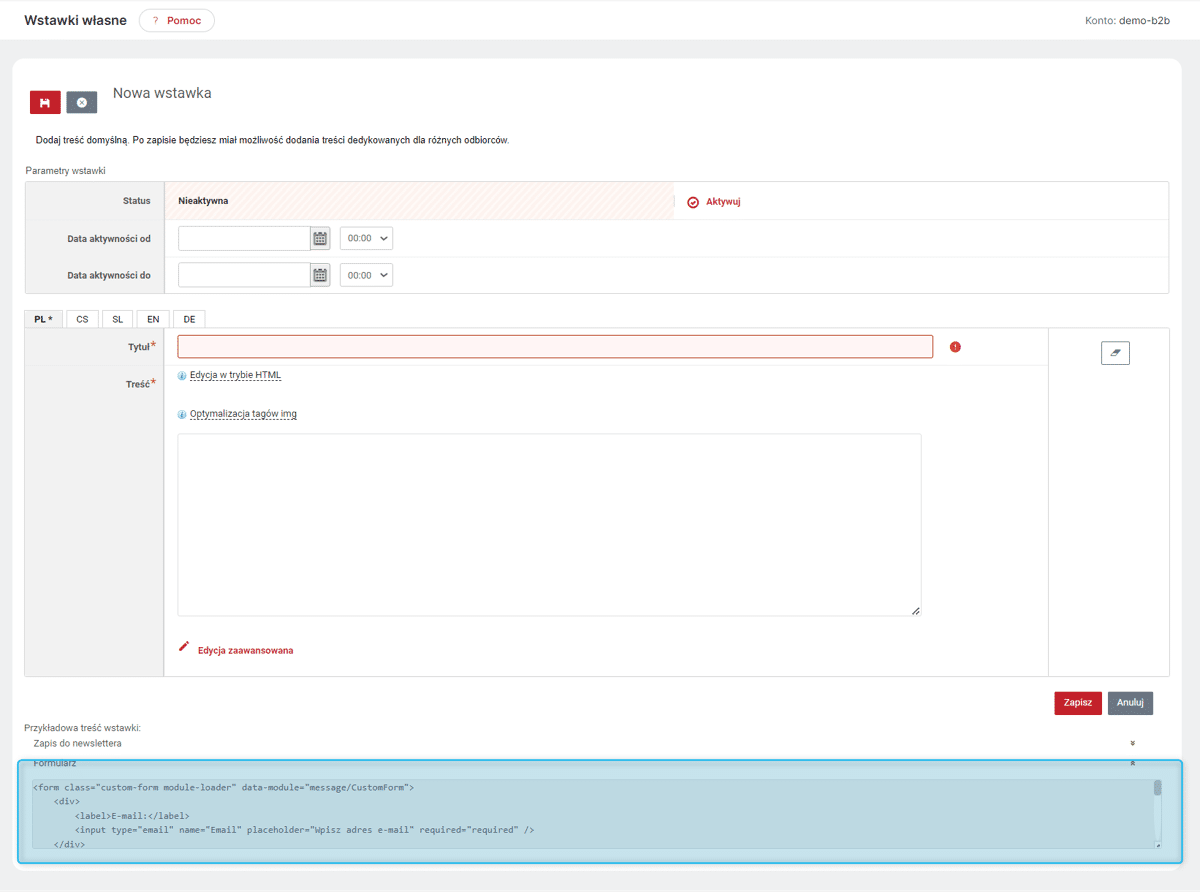Open the Pomoc help button
Viewport: 1200px width, 892px height.
[177, 20]
